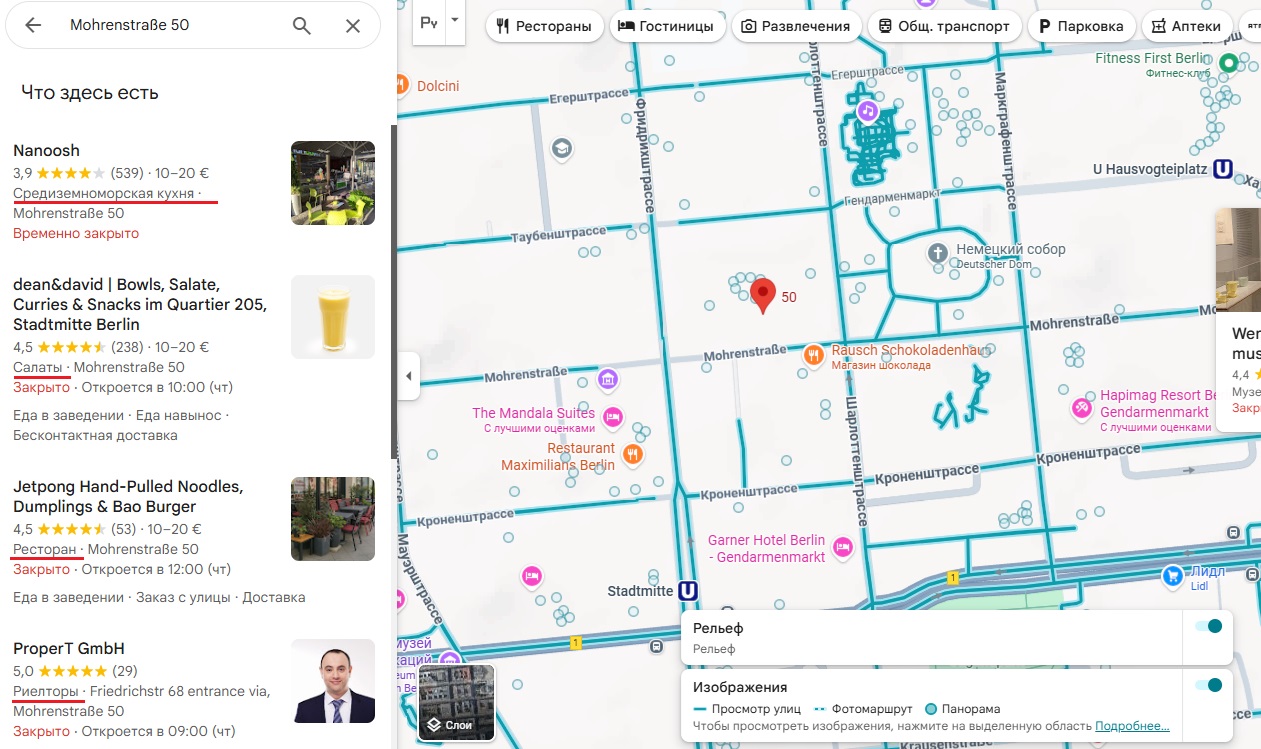This screenshot has height=749, width=1261.
Task: Open the currency filter dropdown arrow
Action: [455, 20]
